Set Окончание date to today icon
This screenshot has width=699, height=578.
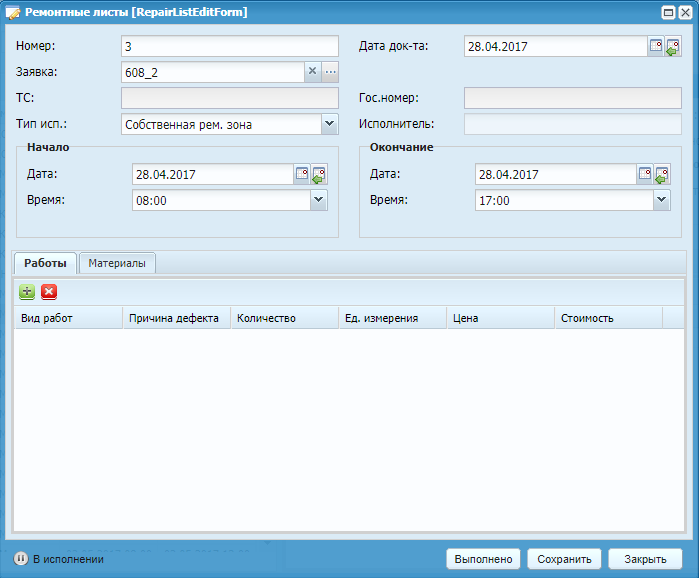(662, 174)
